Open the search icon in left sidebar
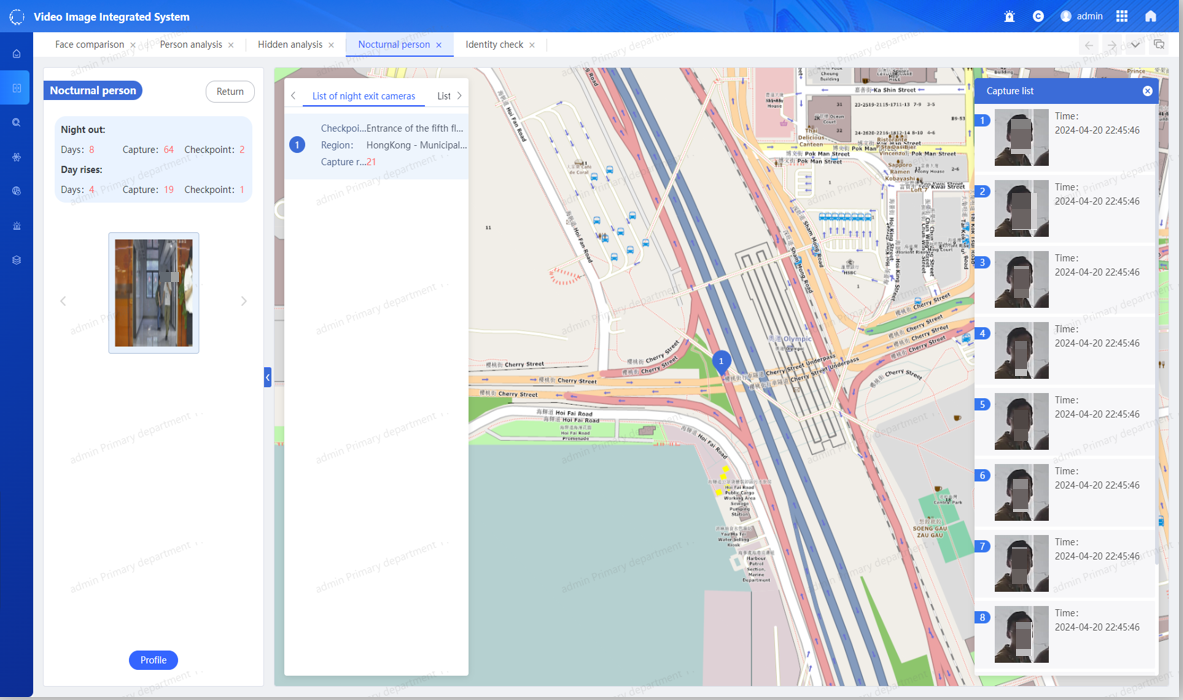The image size is (1183, 700). (x=17, y=122)
